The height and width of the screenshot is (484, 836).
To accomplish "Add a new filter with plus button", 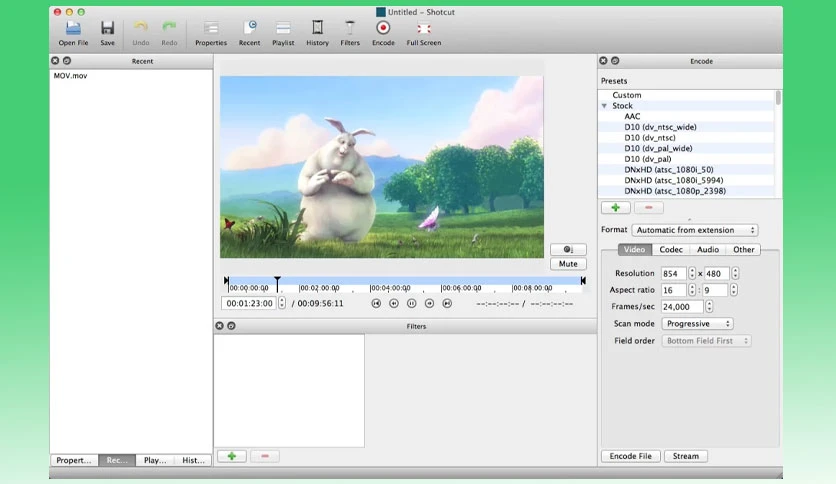I will (x=232, y=456).
